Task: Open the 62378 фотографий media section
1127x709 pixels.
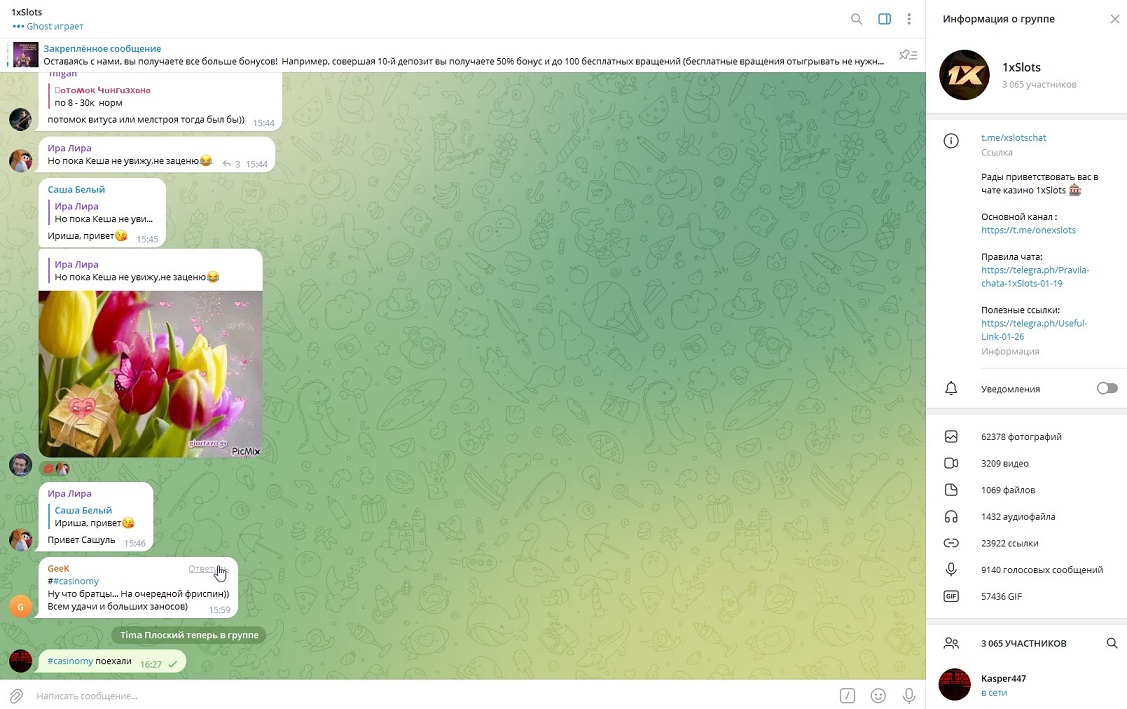Action: point(1021,437)
